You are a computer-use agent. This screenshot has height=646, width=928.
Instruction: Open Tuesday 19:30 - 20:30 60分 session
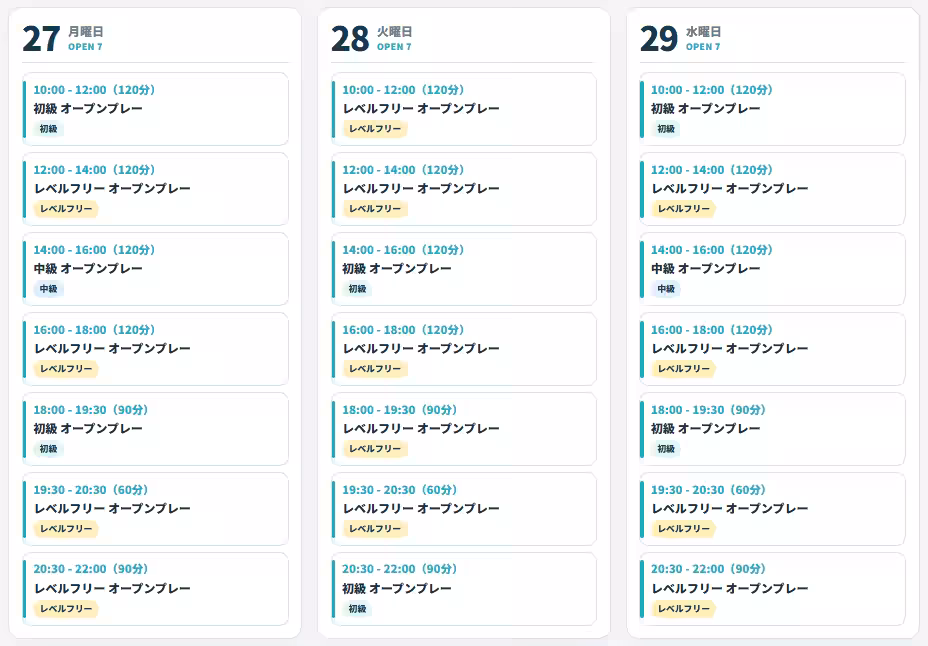point(464,509)
